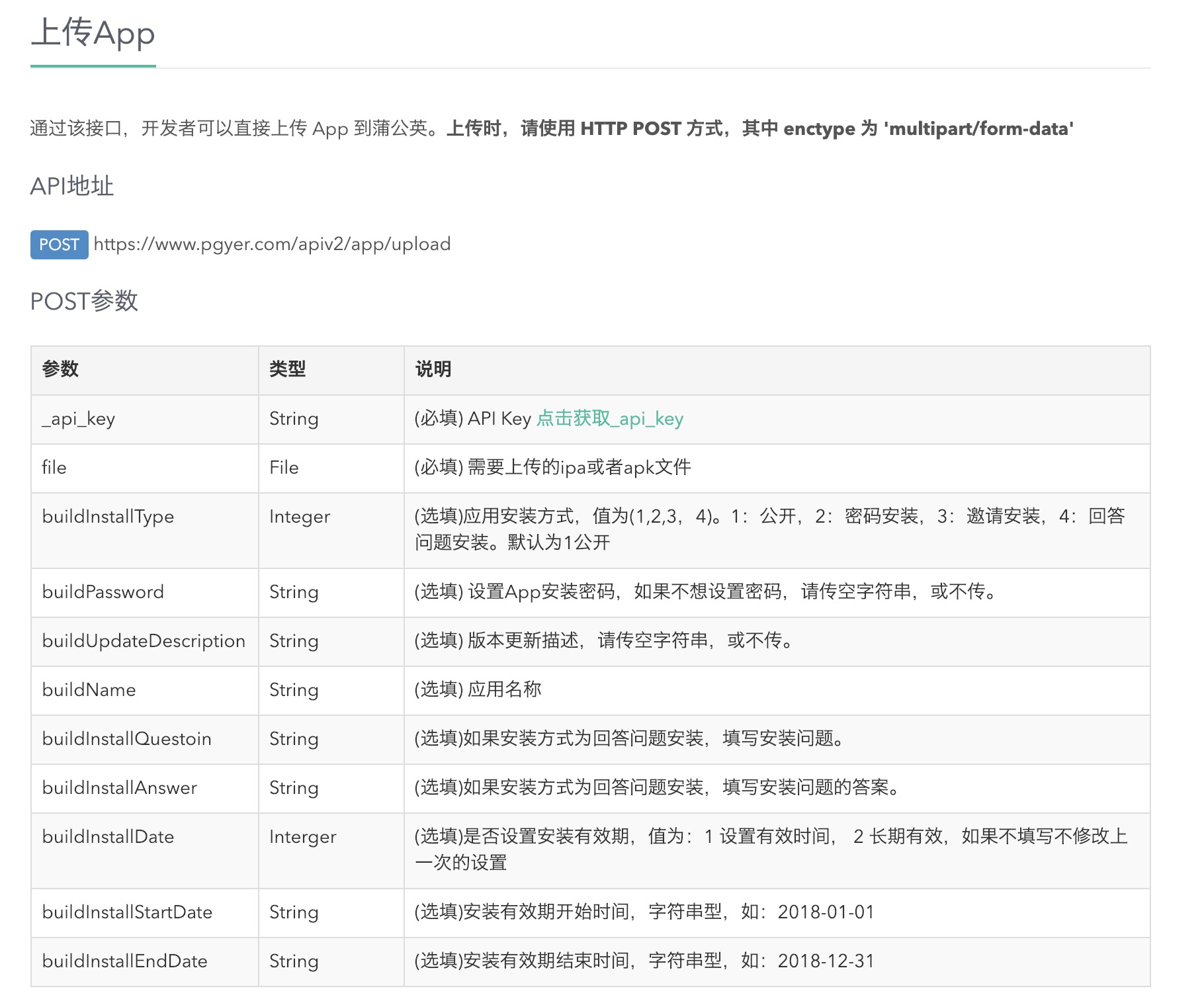Click the 类型 column header
This screenshot has width=1204, height=1007.
click(331, 370)
